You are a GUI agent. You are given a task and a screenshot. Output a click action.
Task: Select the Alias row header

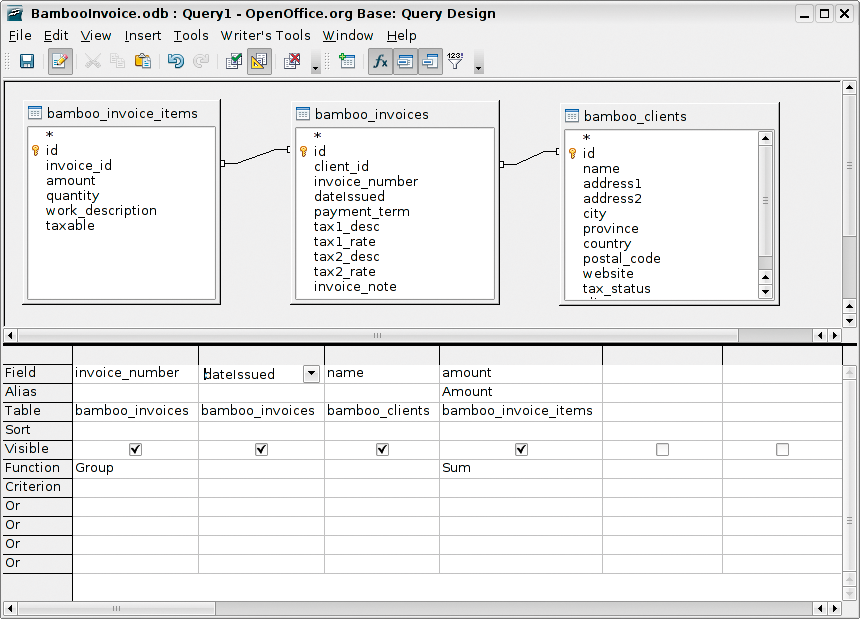click(x=37, y=392)
